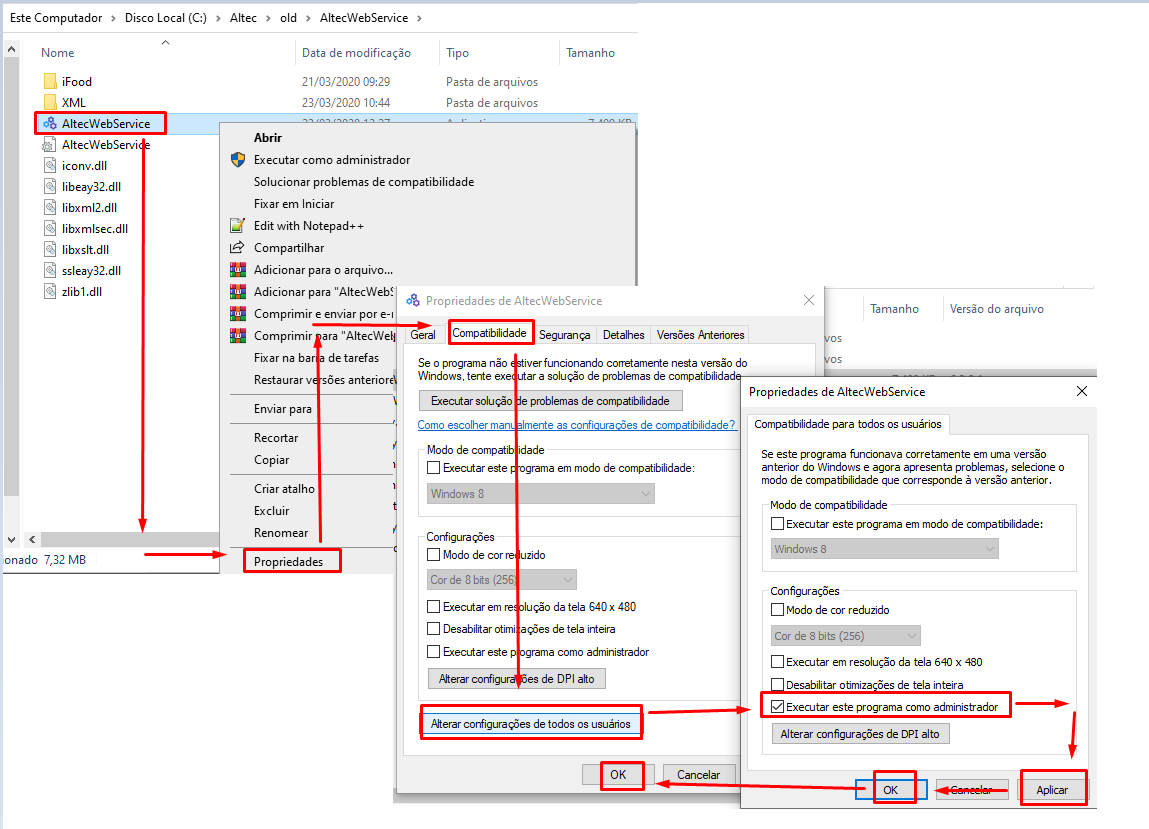Click WinRAR icon beside 'Comprimir e enviar por e-'
Image resolution: width=1149 pixels, height=829 pixels.
click(x=237, y=314)
